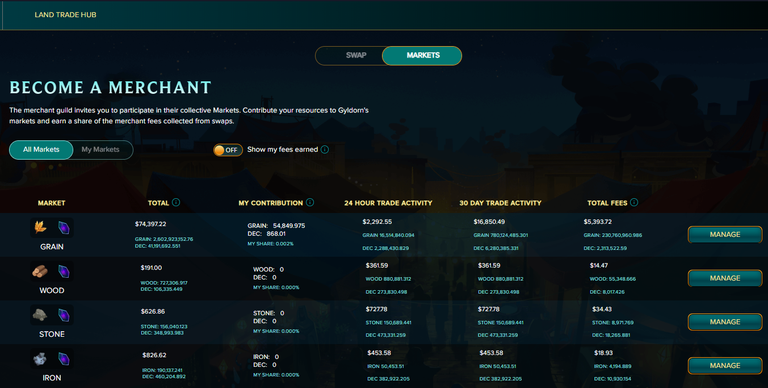Viewport: 768px width, 388px height.
Task: Click the TOTAL FEES header text
Action: click(x=607, y=203)
